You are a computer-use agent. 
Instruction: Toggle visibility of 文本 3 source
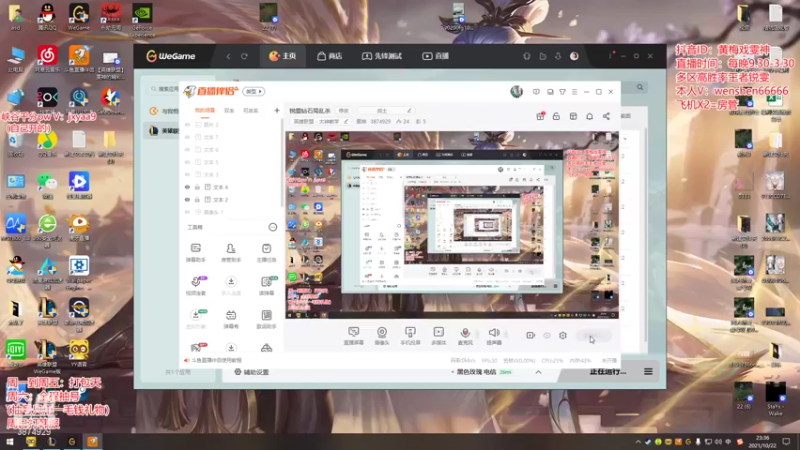click(187, 174)
